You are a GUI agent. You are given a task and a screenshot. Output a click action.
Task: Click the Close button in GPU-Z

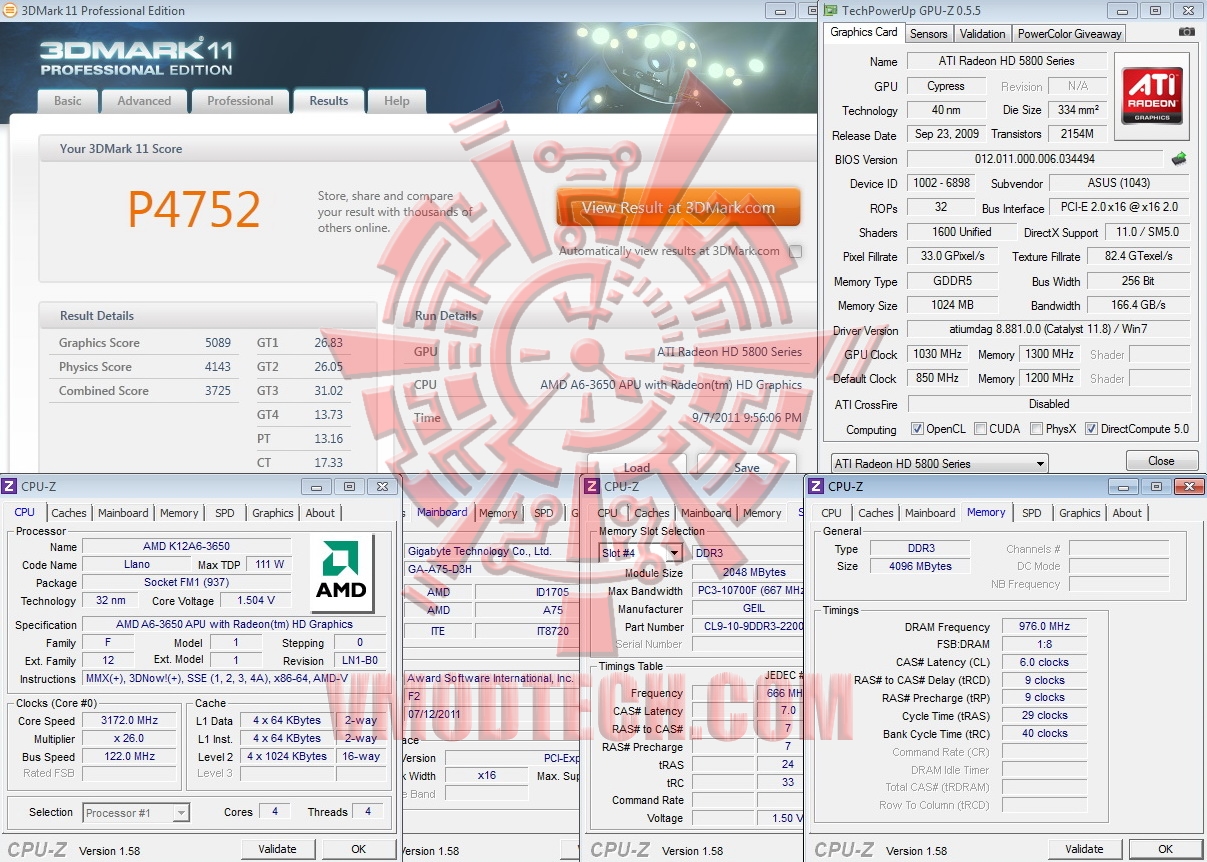coord(1161,461)
